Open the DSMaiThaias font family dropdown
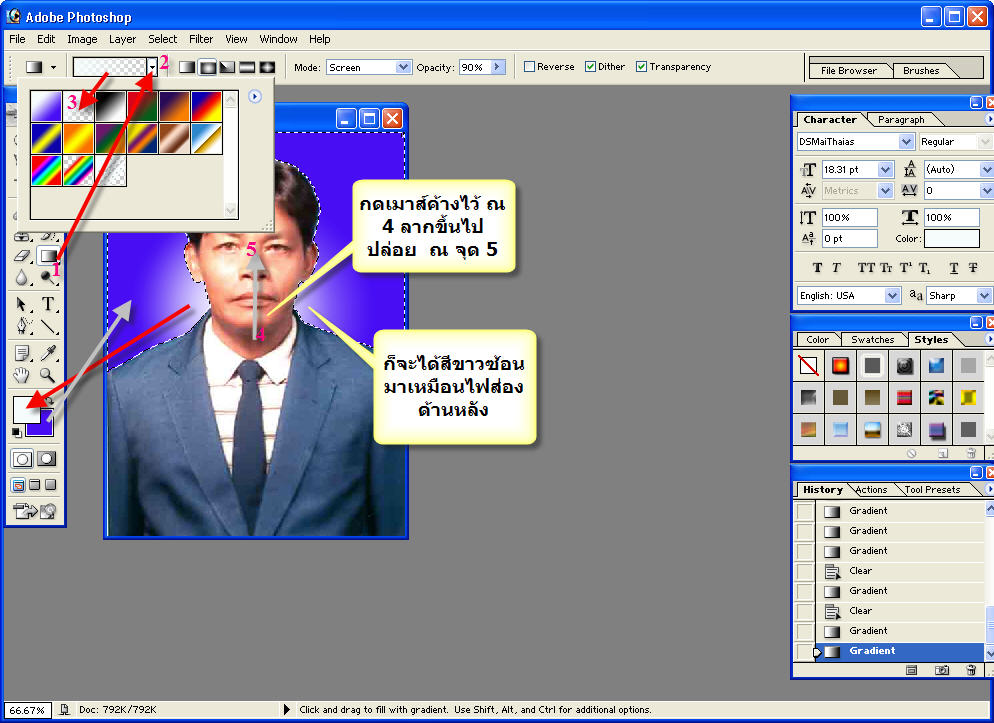 click(907, 142)
